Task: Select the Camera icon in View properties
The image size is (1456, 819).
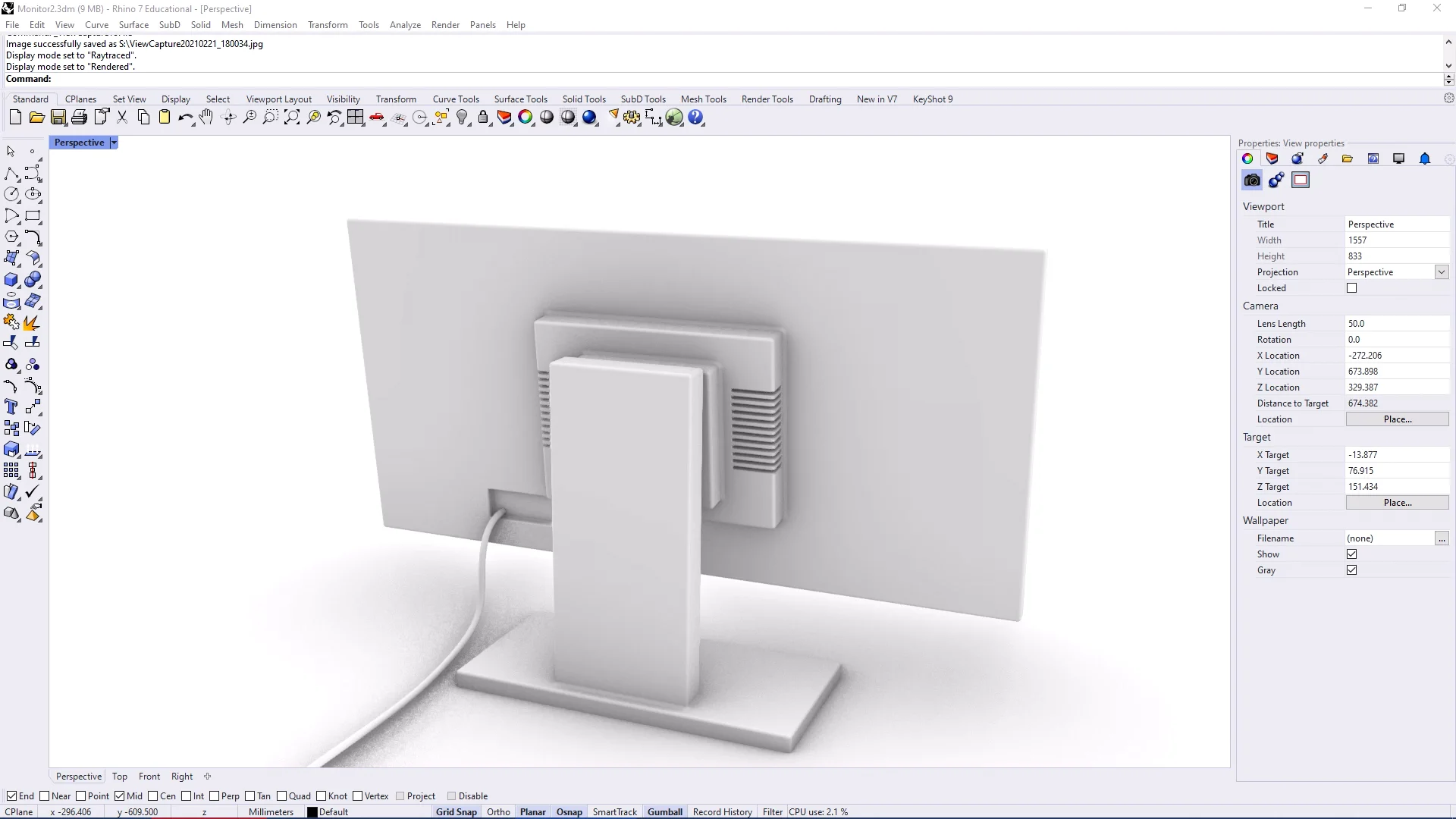Action: coord(1251,180)
